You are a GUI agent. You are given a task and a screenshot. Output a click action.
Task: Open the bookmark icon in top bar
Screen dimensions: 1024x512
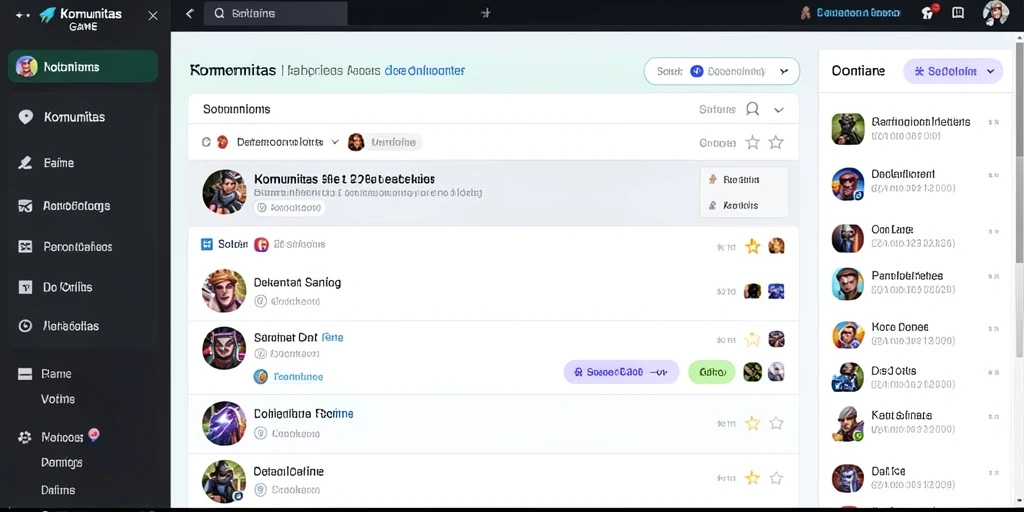coord(958,13)
